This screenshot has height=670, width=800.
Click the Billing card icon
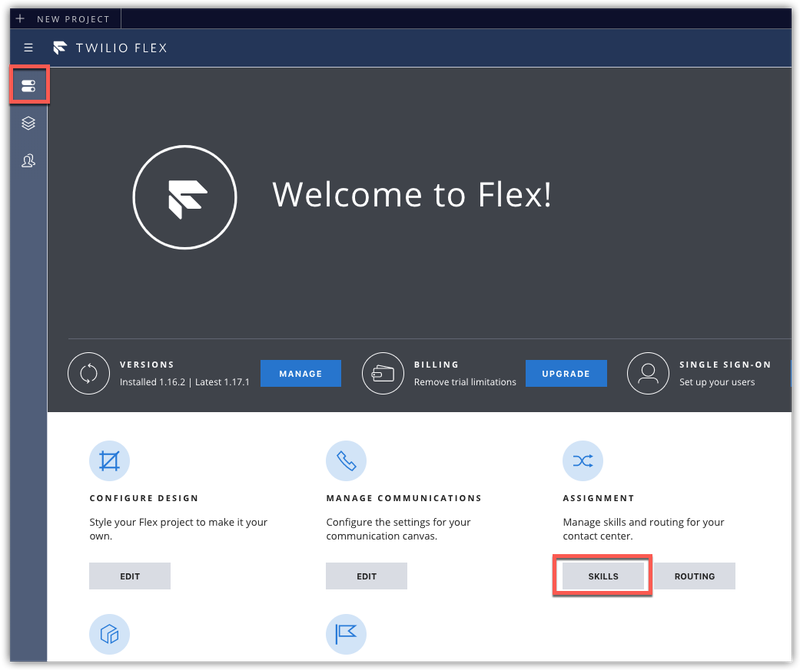(382, 373)
